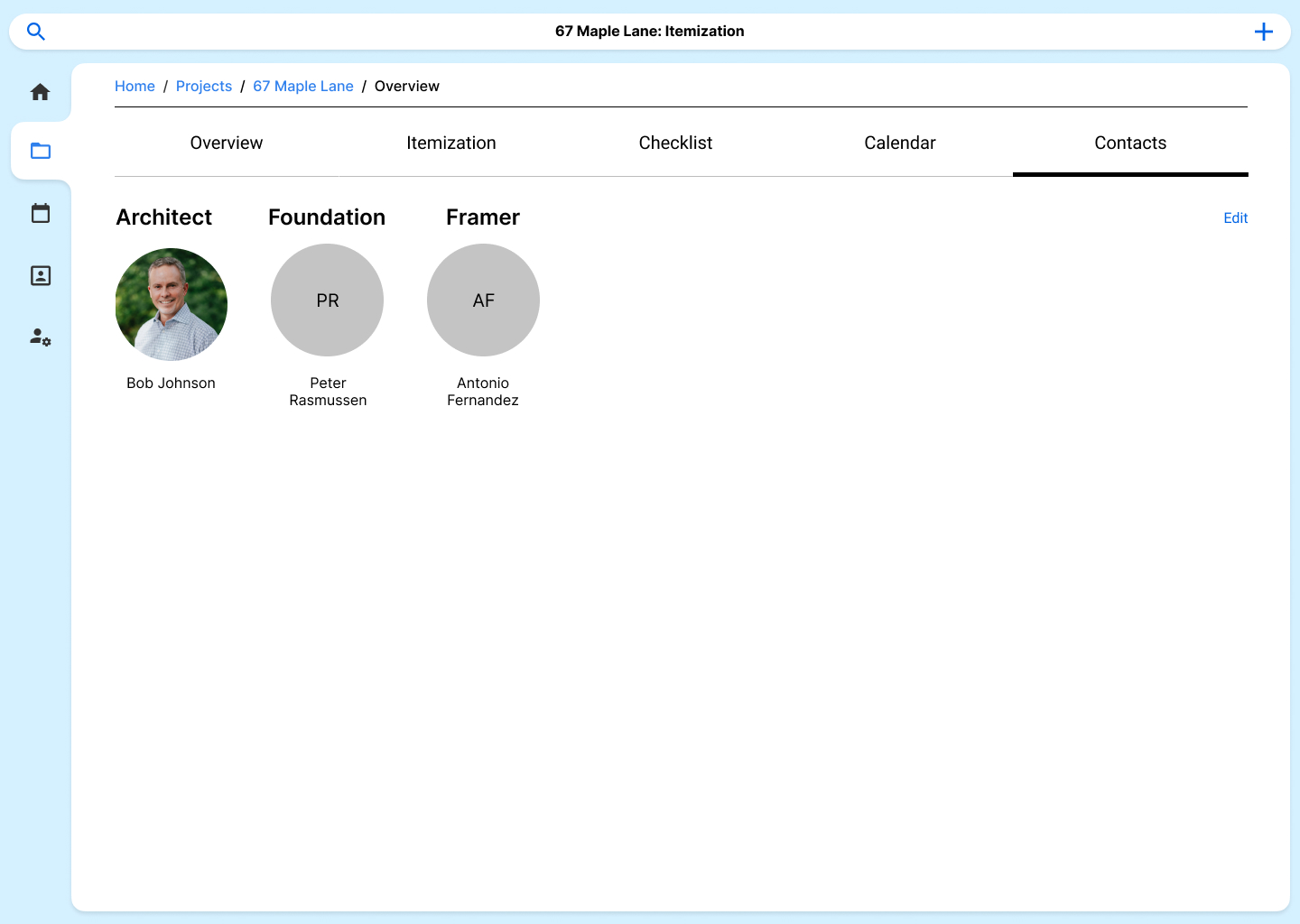Click the Architect heading
This screenshot has height=924, width=1300.
(164, 217)
